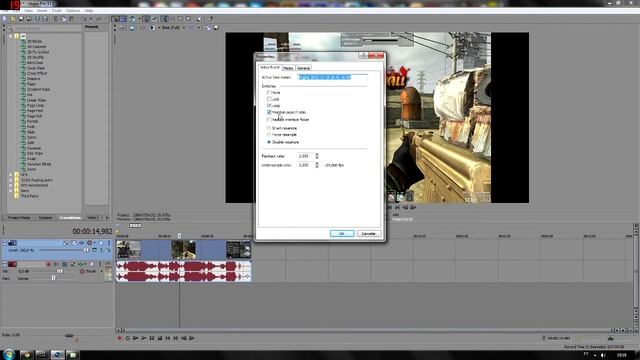The width and height of the screenshot is (640, 360).
Task: Save snapshot to file in preview toolbar
Action: (216, 28)
